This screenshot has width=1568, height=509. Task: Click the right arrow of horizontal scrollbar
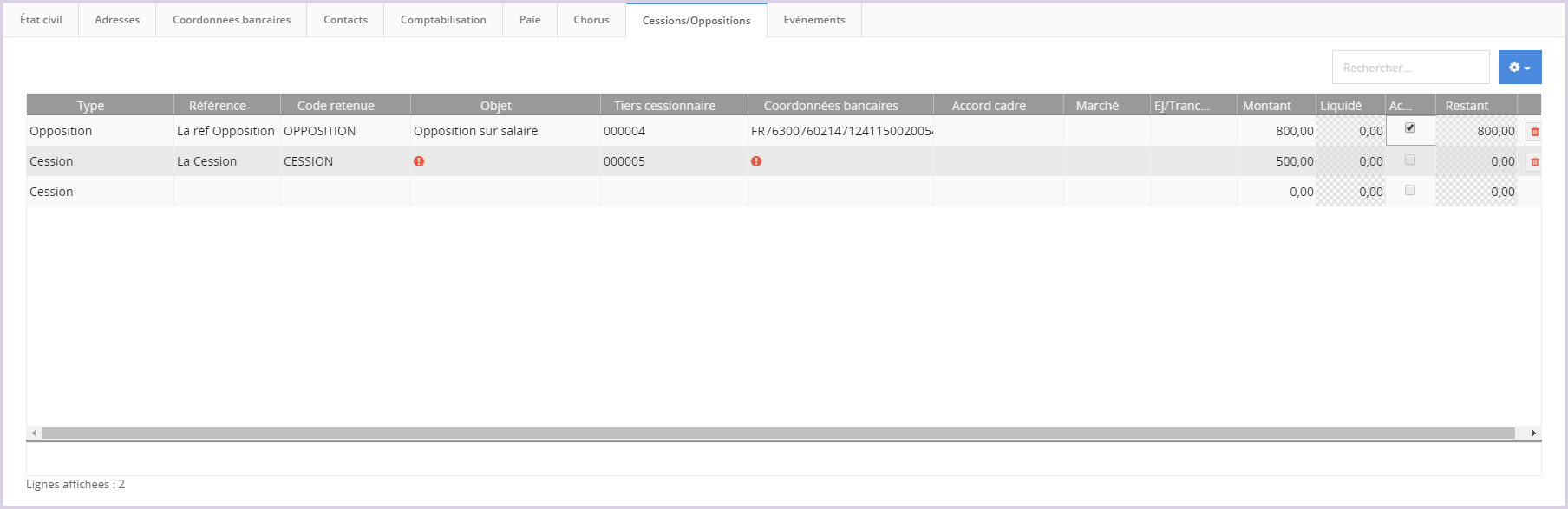point(1533,433)
